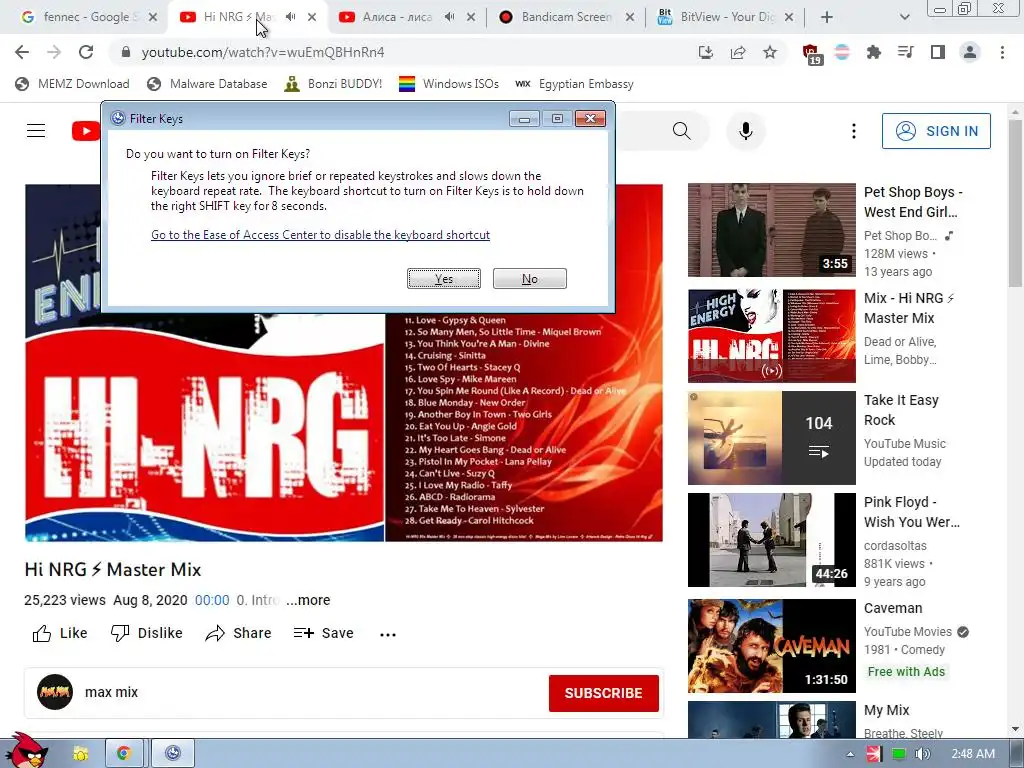Open the Take It Easy Rock playlist thumbnail
The height and width of the screenshot is (768, 1024).
click(x=771, y=438)
